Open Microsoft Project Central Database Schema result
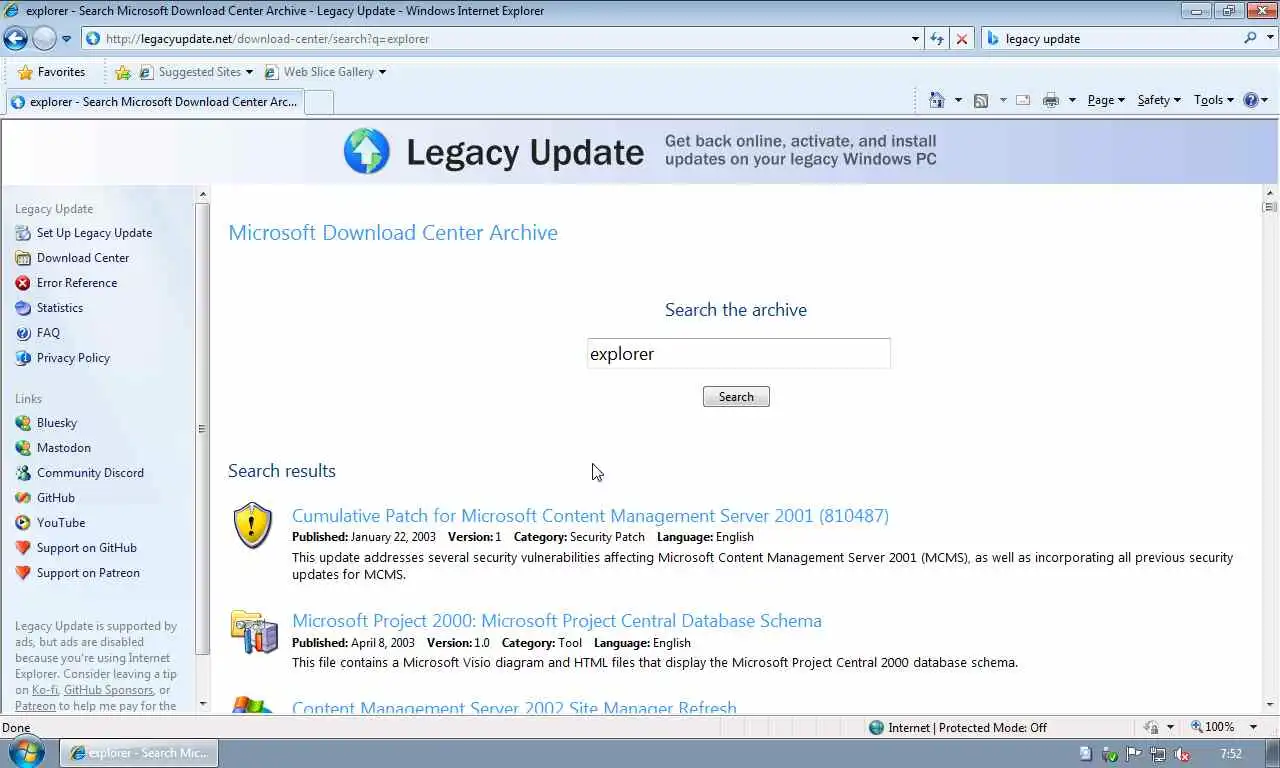This screenshot has width=1280, height=768. coord(557,621)
